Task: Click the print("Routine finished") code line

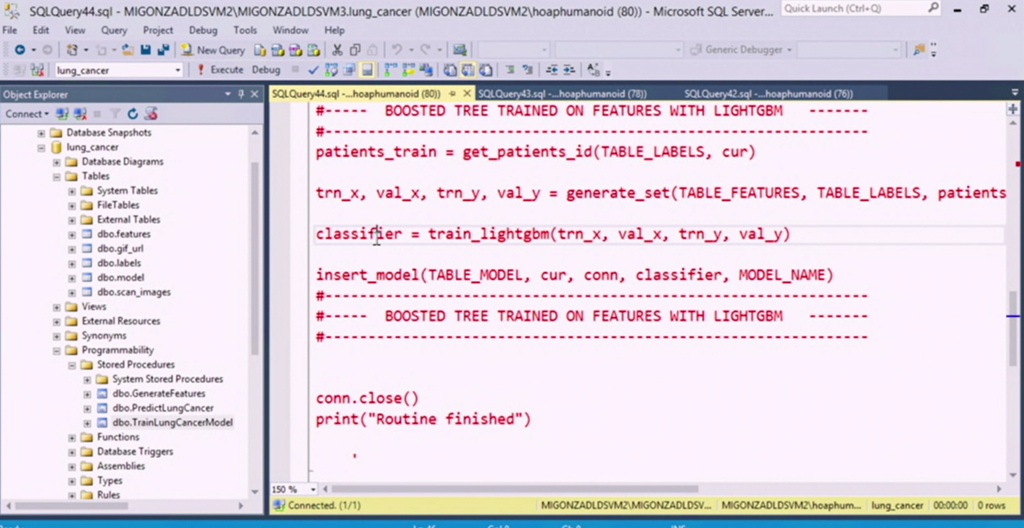Action: (x=423, y=419)
